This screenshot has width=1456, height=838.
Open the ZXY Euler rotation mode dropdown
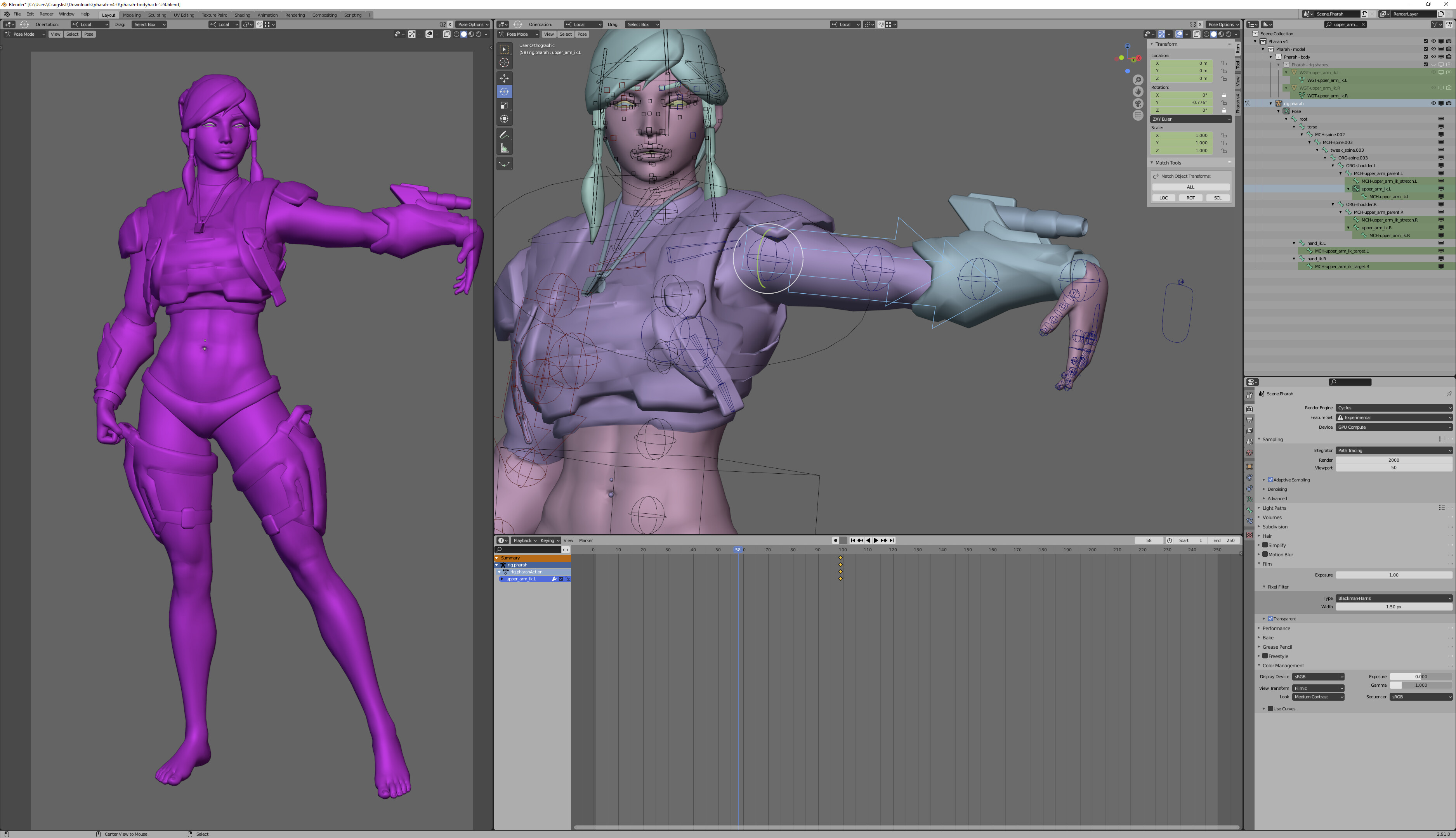click(1190, 119)
